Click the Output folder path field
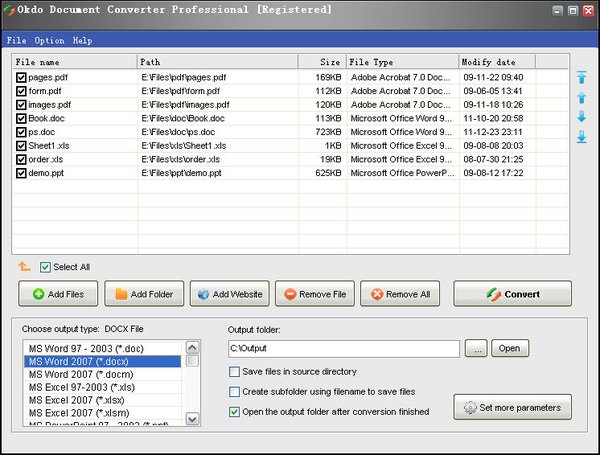This screenshot has width=600, height=455. click(x=343, y=349)
